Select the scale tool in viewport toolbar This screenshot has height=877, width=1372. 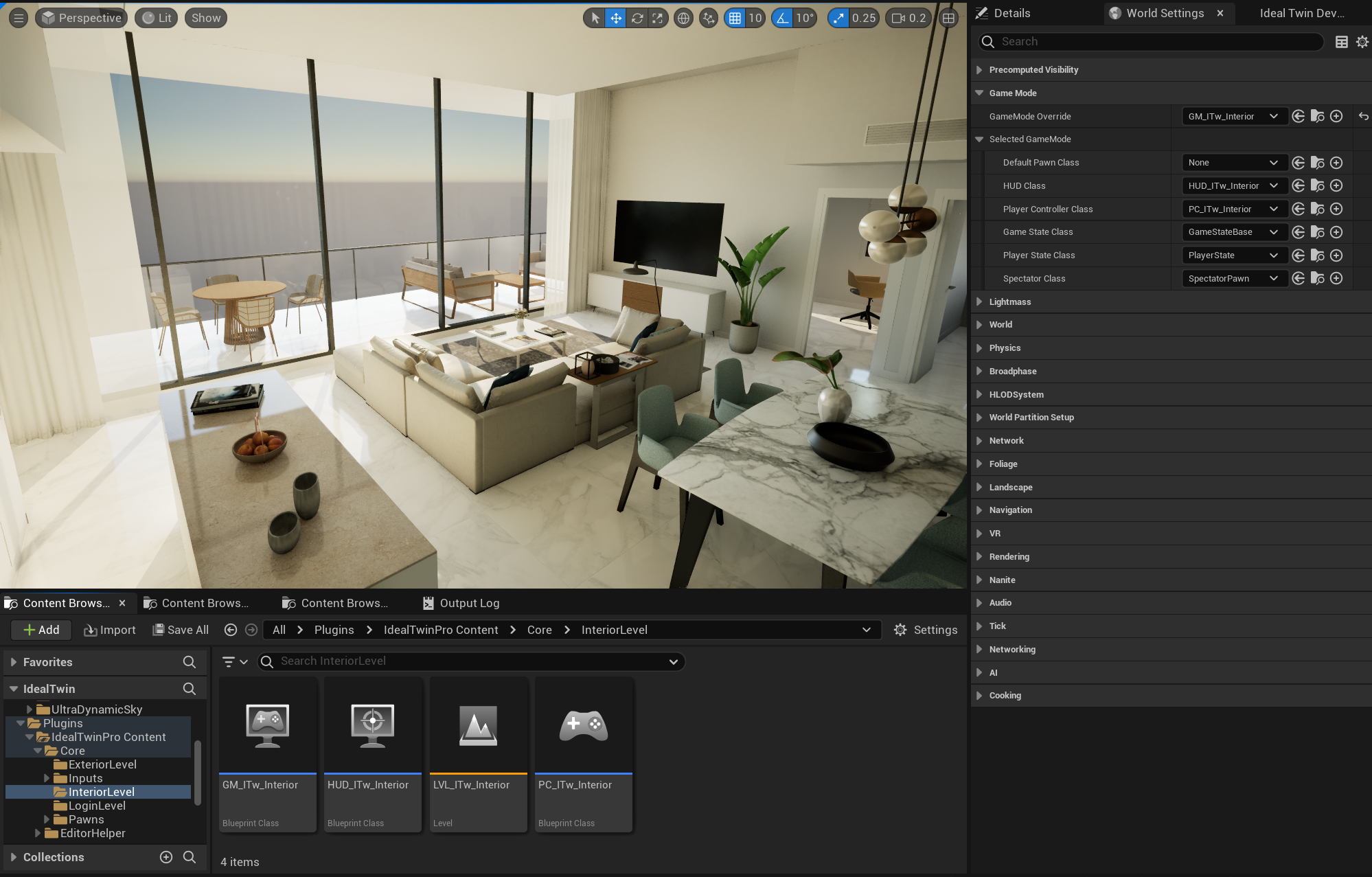658,19
